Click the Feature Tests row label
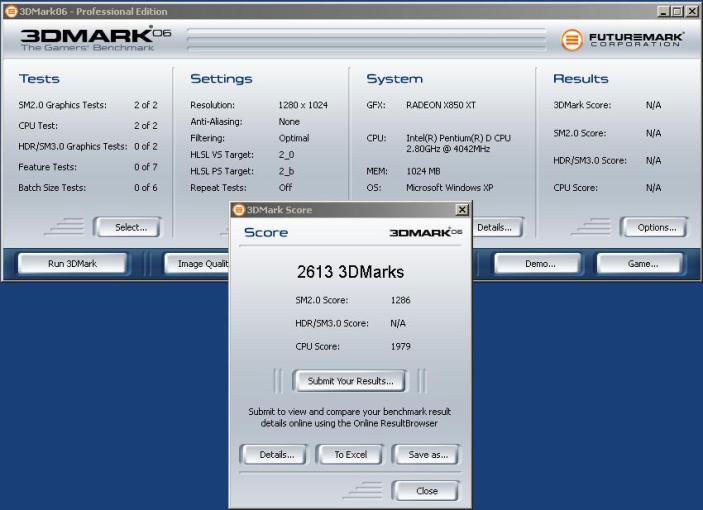This screenshot has width=703, height=510. (48, 167)
